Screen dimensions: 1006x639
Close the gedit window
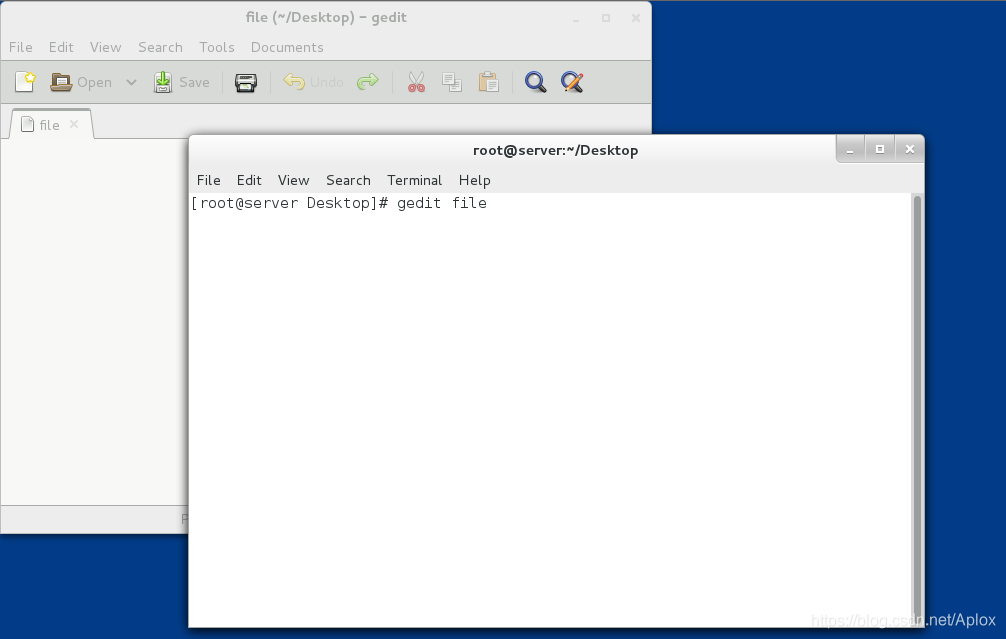coord(636,18)
